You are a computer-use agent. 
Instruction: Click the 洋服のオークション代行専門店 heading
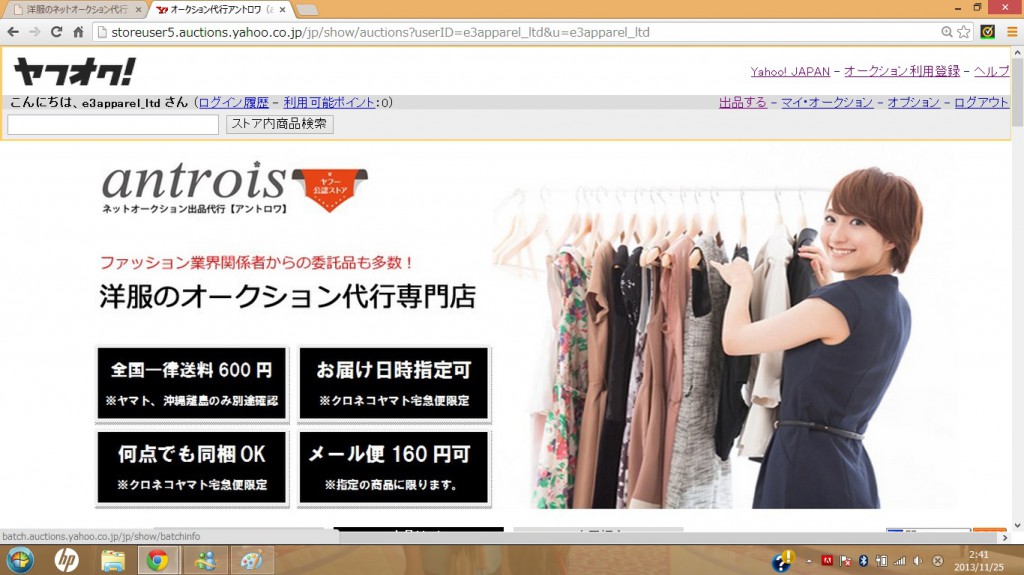point(287,297)
